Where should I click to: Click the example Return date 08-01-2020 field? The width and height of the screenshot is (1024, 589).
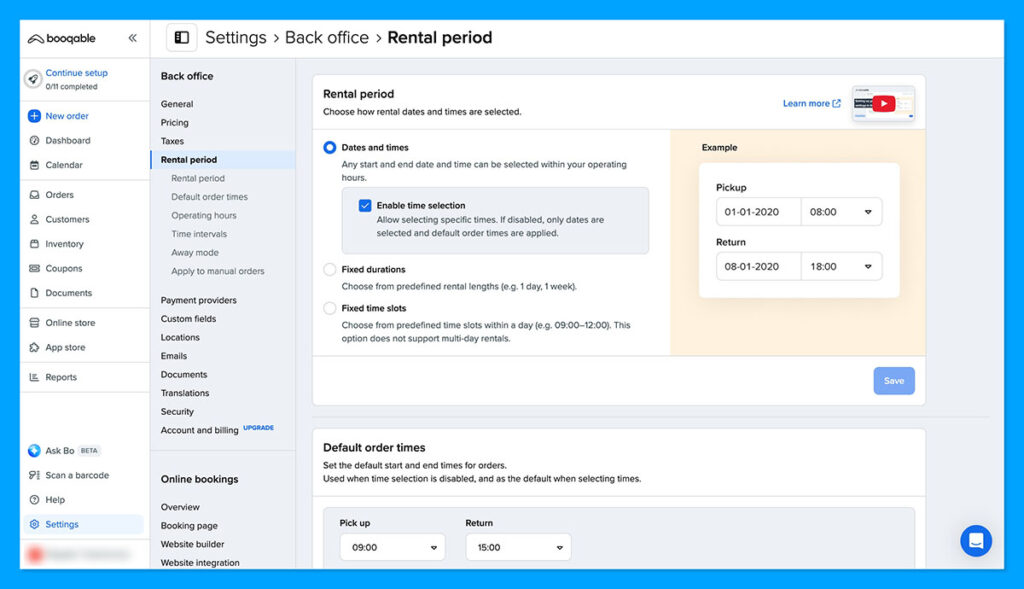pos(758,266)
